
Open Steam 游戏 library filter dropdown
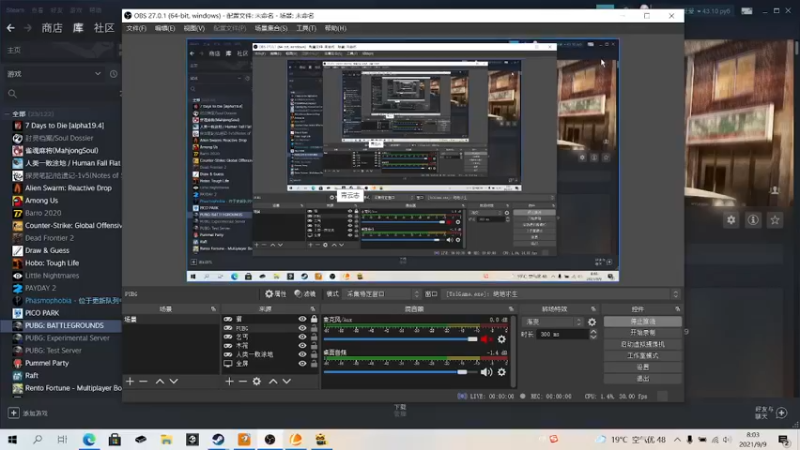pyautogui.click(x=54, y=74)
